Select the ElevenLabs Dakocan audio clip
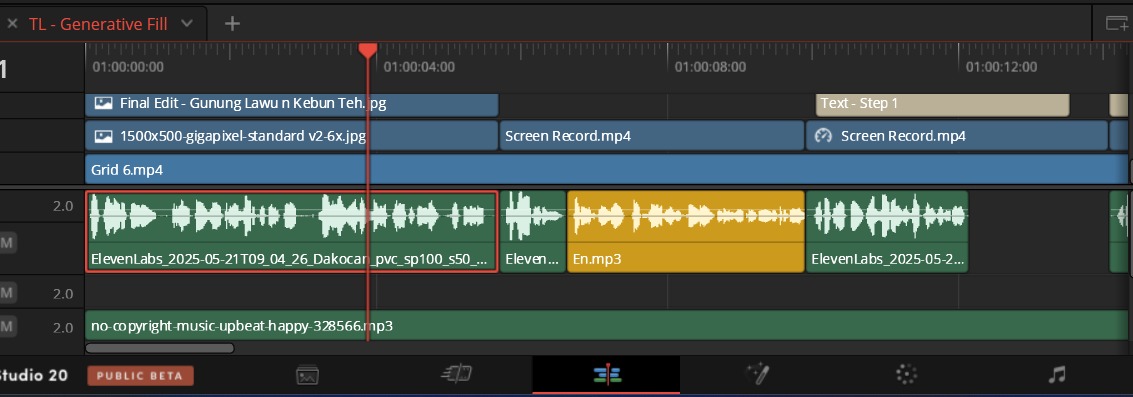This screenshot has width=1133, height=397. click(292, 231)
